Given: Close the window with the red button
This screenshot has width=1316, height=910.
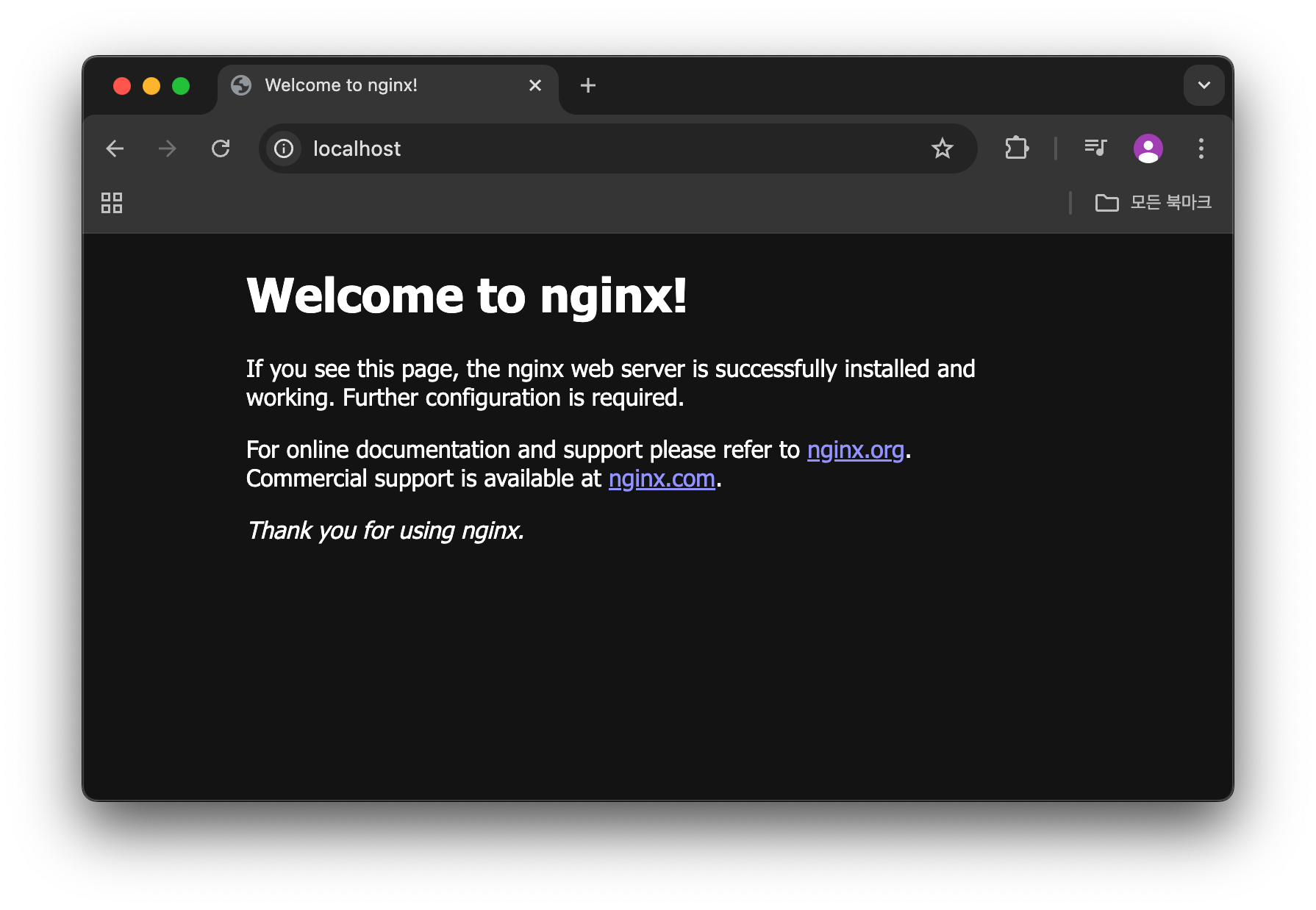Looking at the screenshot, I should pos(122,86).
